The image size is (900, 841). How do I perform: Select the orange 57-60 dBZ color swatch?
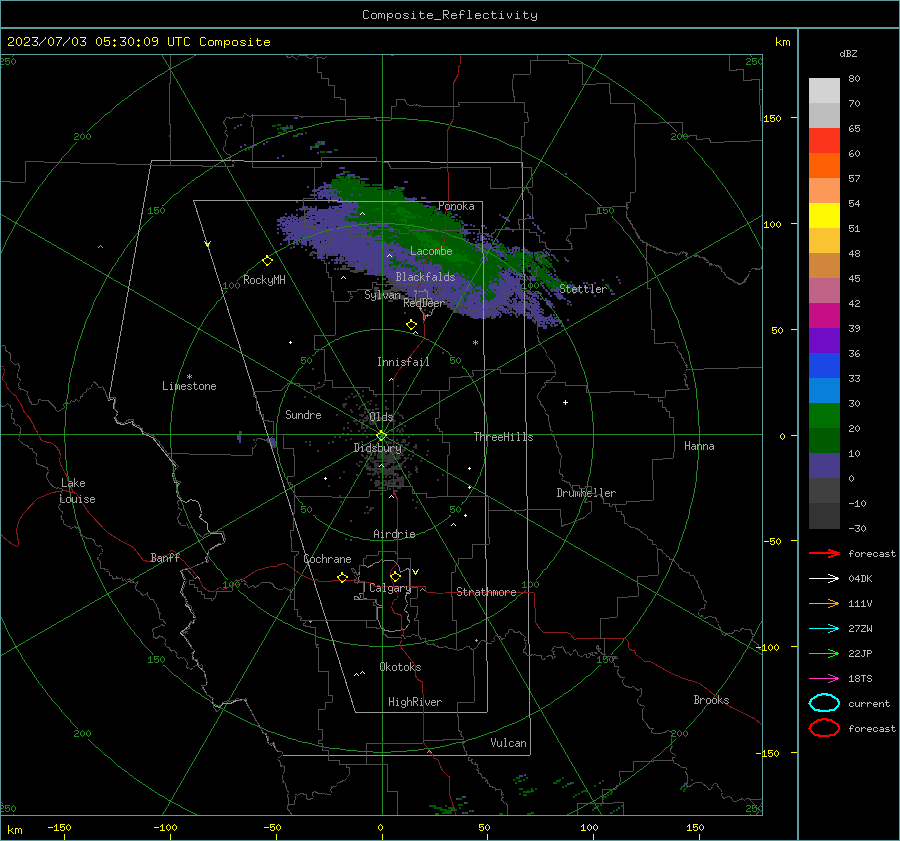824,165
